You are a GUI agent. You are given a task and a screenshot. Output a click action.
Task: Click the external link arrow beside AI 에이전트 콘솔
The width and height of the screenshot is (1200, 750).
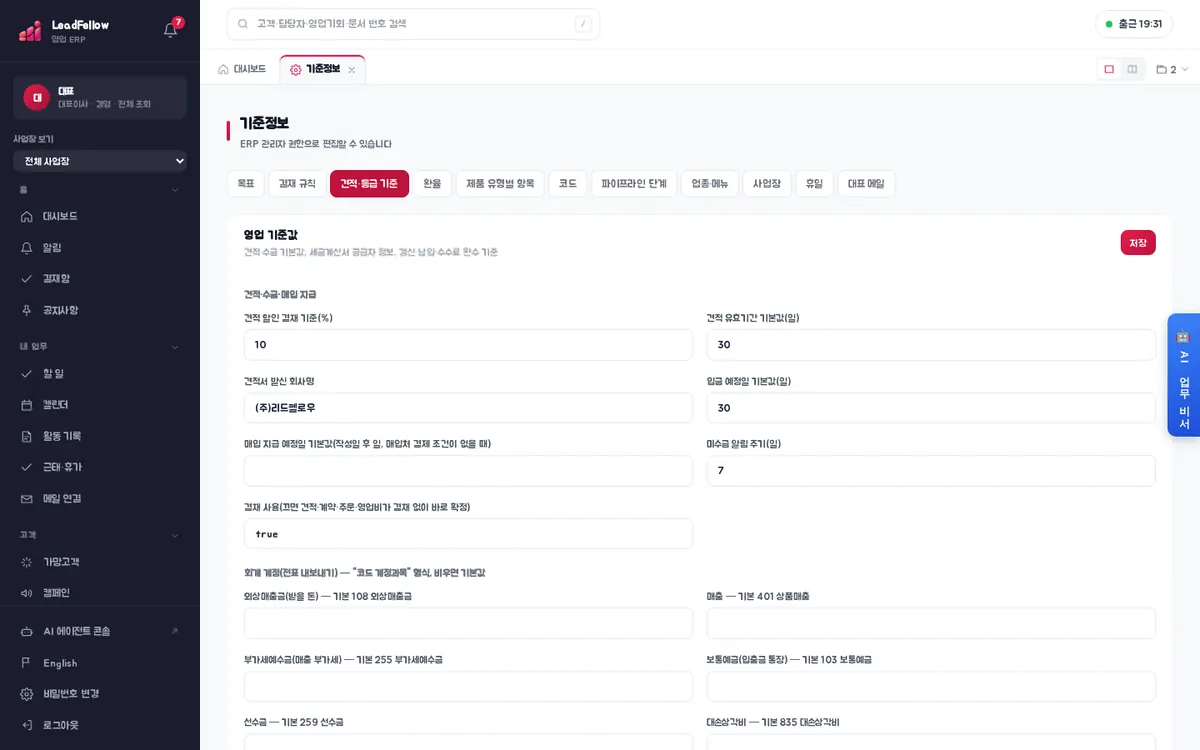click(175, 631)
